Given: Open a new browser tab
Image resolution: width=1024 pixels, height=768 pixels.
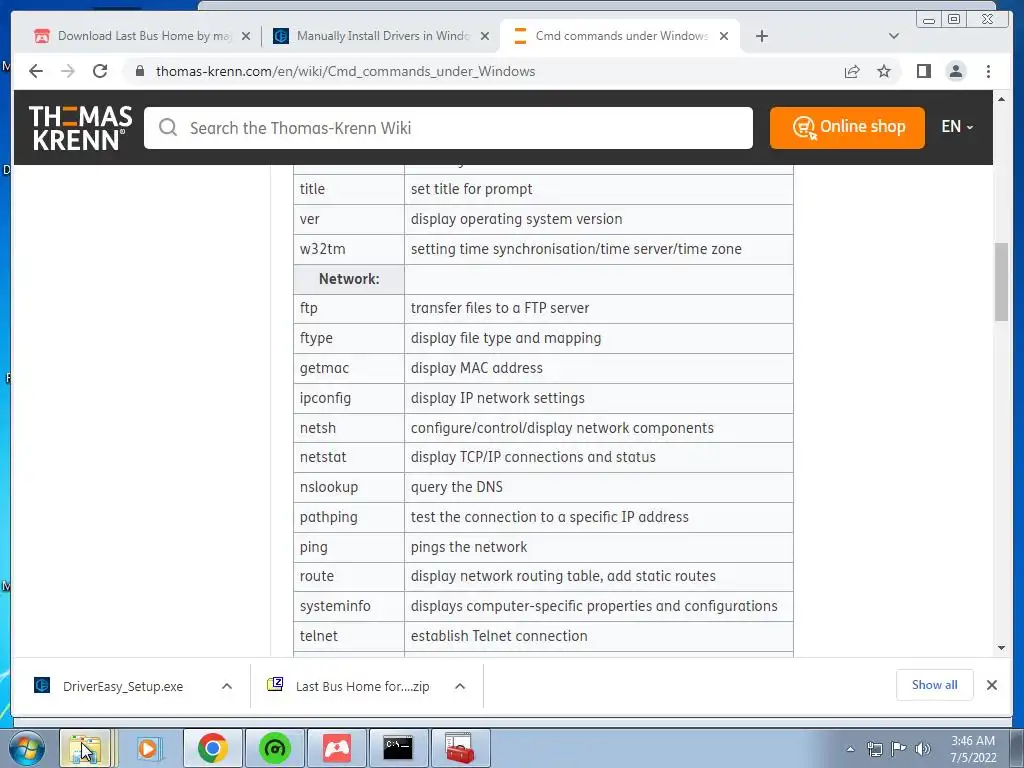Looking at the screenshot, I should [761, 36].
